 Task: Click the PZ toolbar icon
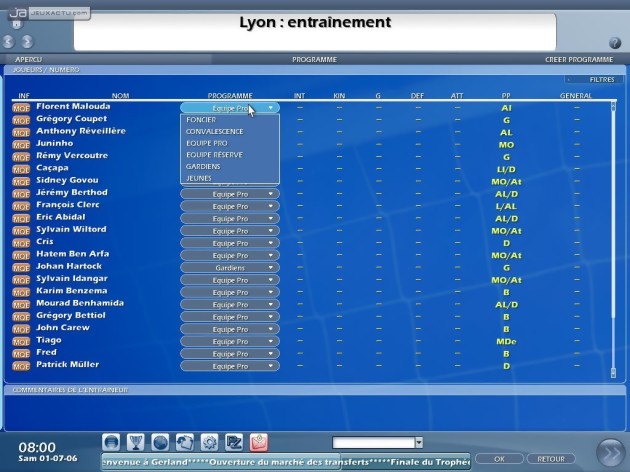(x=234, y=442)
